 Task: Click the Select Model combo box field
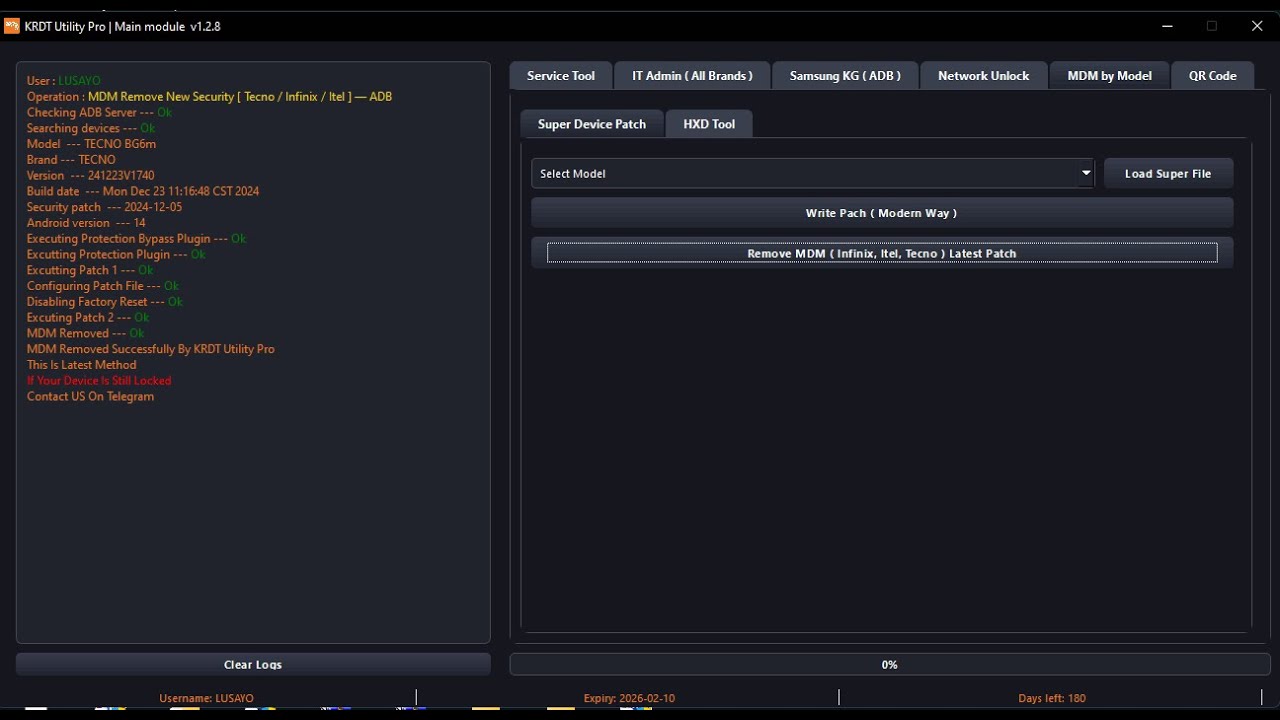(812, 173)
